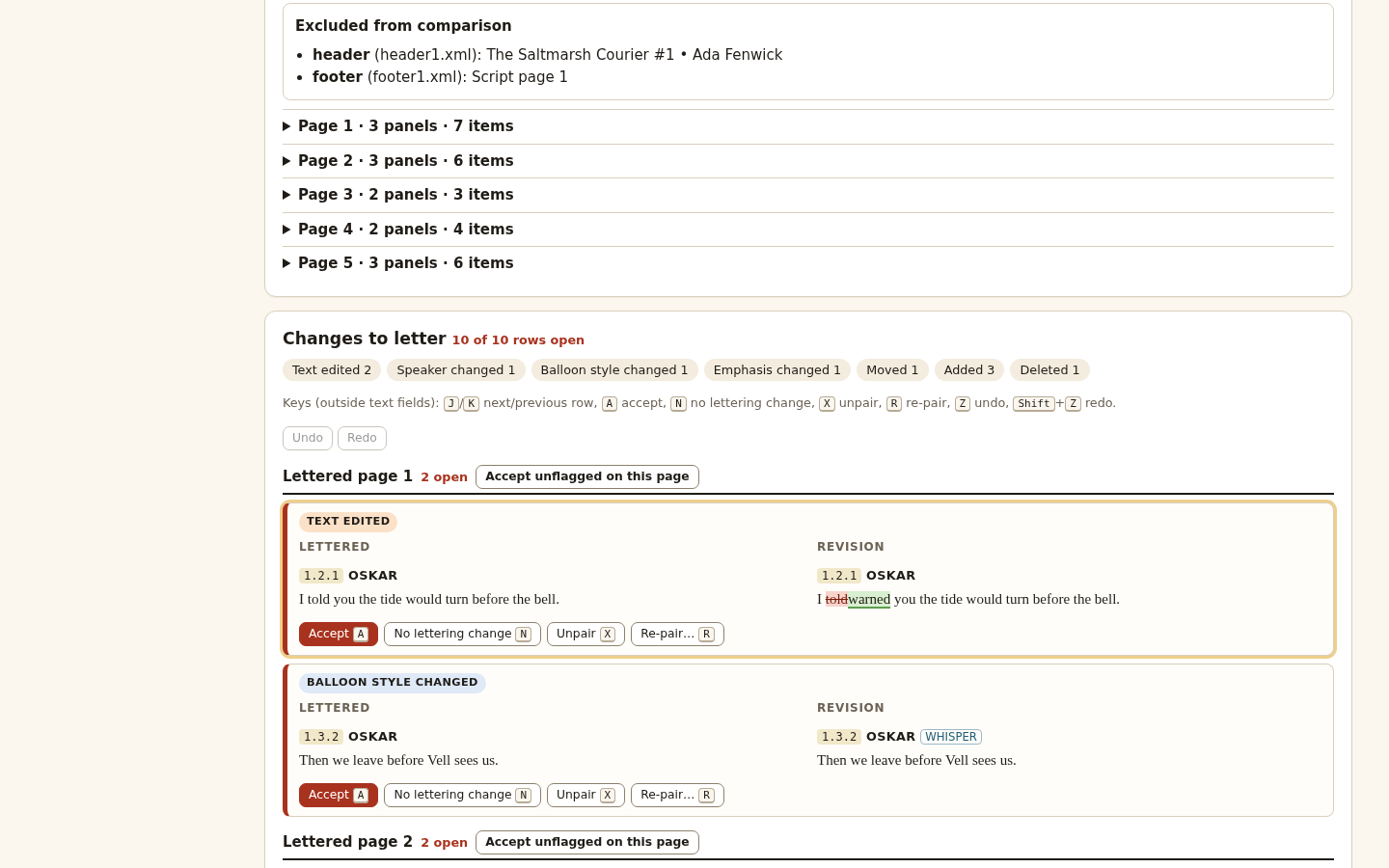Screen dimensions: 1389x868
Task: Accept unflagged on Lettered page 2
Action: click(587, 842)
